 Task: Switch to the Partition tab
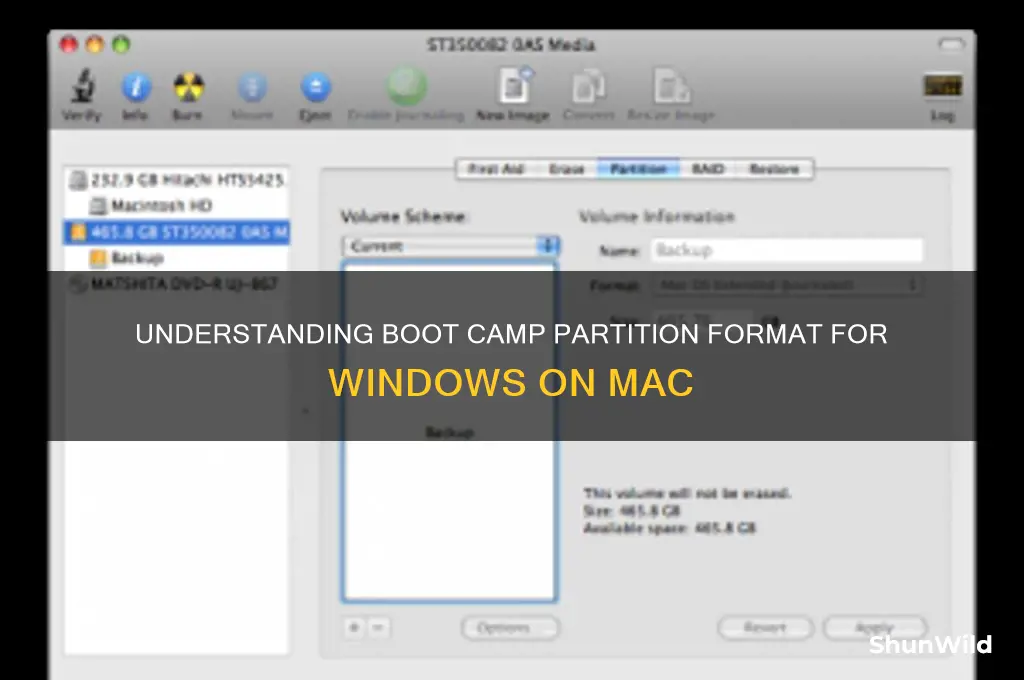tap(638, 169)
